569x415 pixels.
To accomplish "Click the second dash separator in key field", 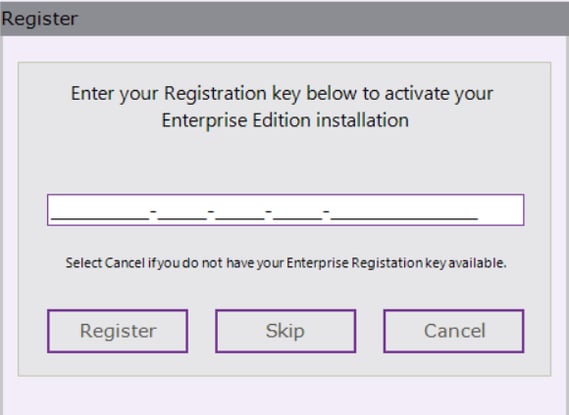I will 211,210.
